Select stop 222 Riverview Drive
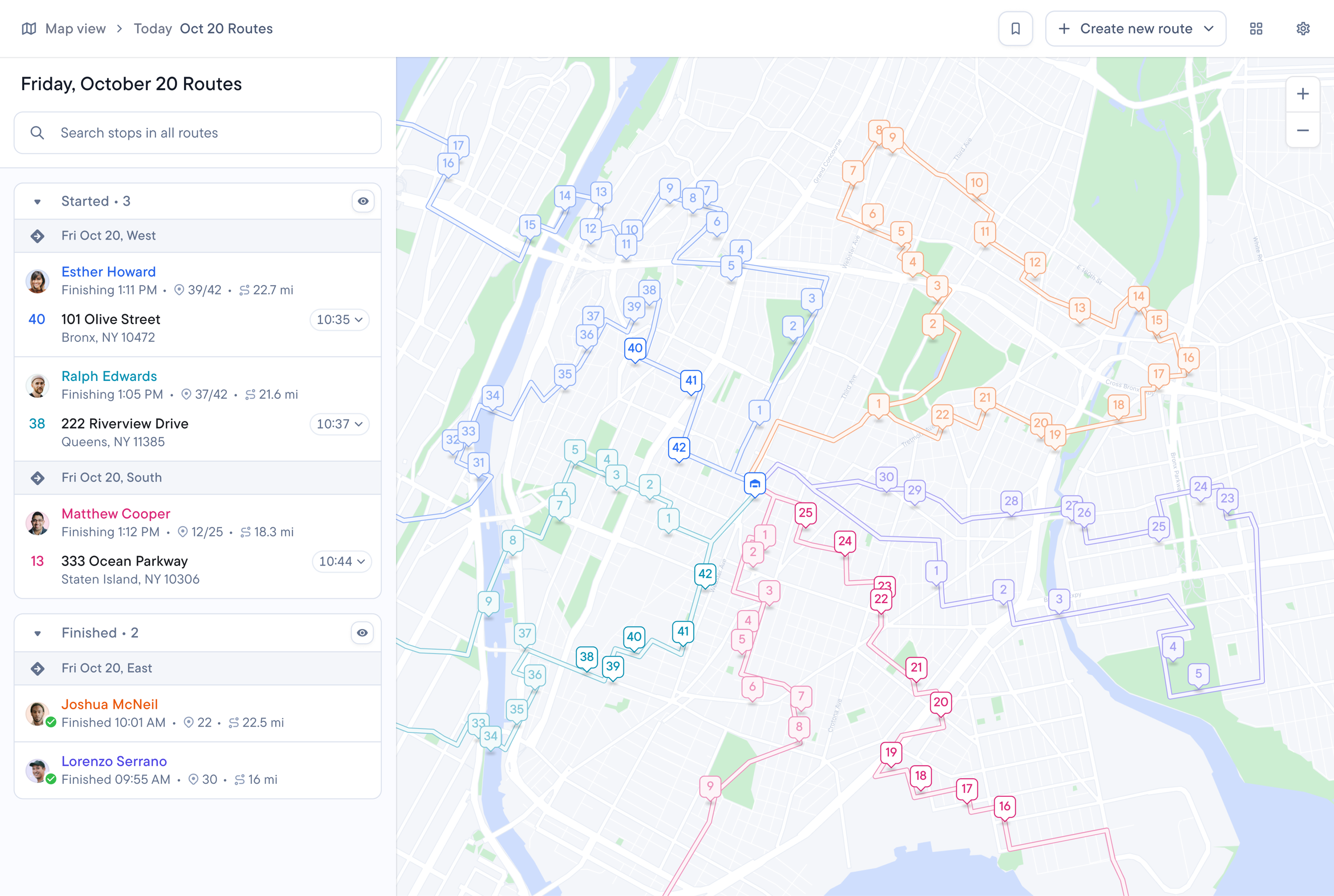The image size is (1334, 896). pos(125,424)
